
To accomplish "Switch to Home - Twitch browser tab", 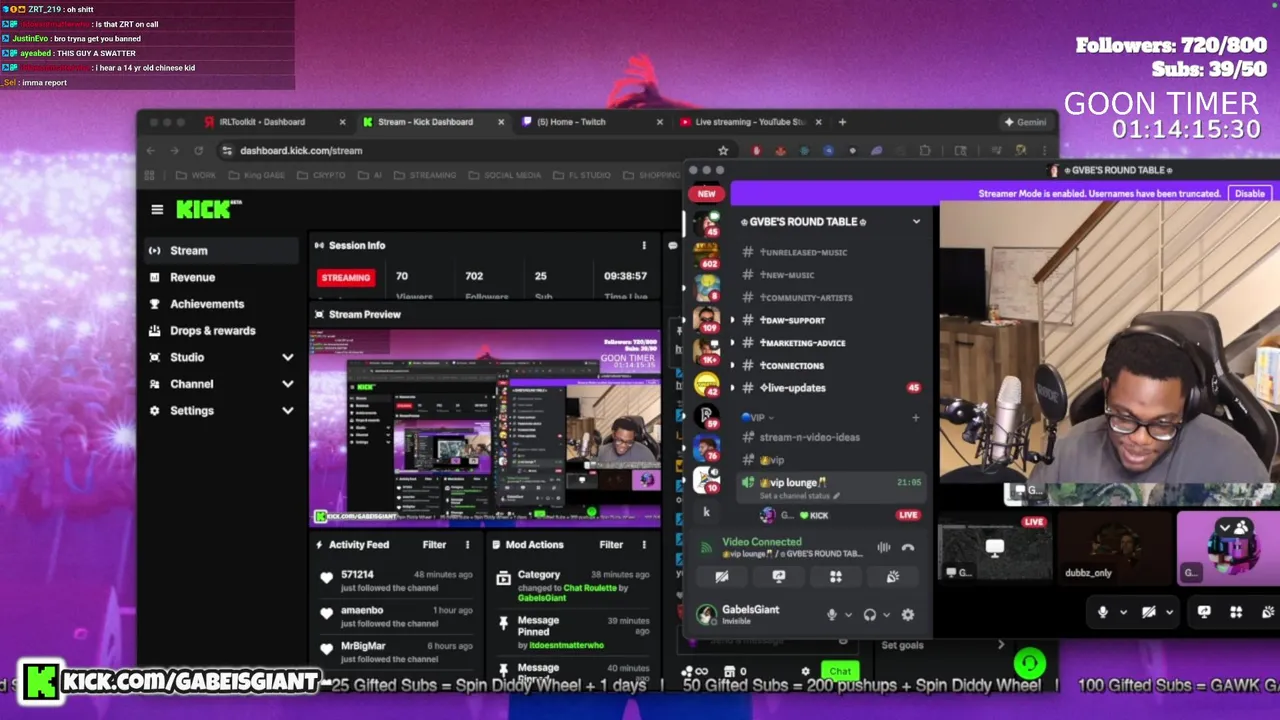I will click(x=572, y=122).
